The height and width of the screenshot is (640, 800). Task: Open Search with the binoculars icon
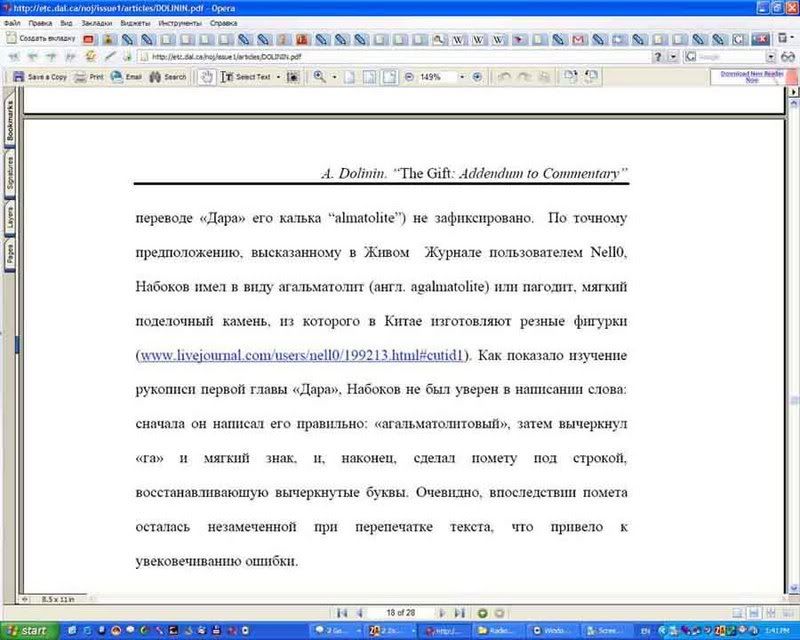click(168, 77)
